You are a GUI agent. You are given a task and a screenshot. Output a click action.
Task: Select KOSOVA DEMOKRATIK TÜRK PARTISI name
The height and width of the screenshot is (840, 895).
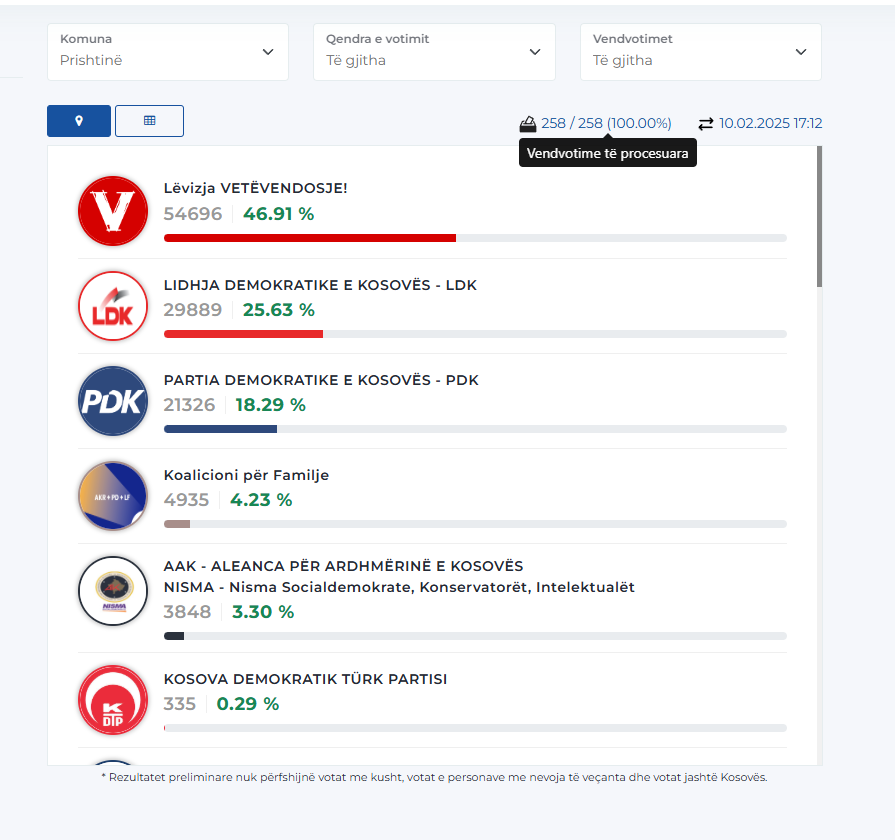[x=305, y=679]
